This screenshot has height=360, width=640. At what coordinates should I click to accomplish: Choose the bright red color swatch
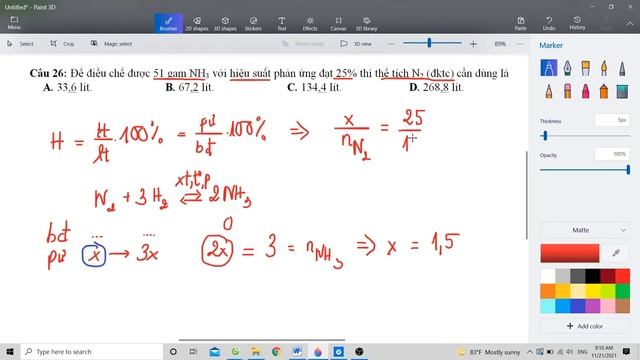point(622,276)
